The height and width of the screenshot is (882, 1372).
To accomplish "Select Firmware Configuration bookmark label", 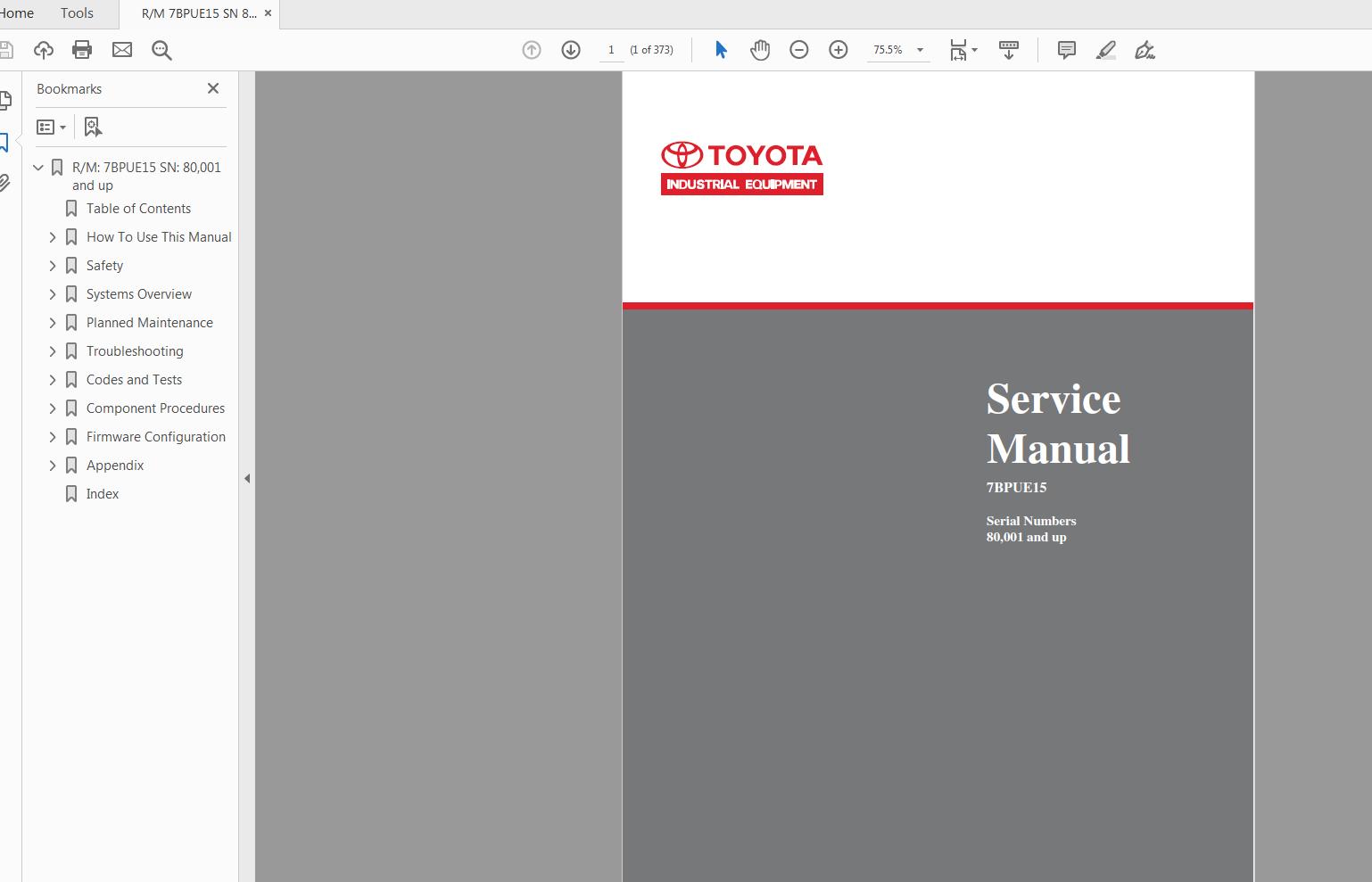I will [156, 437].
